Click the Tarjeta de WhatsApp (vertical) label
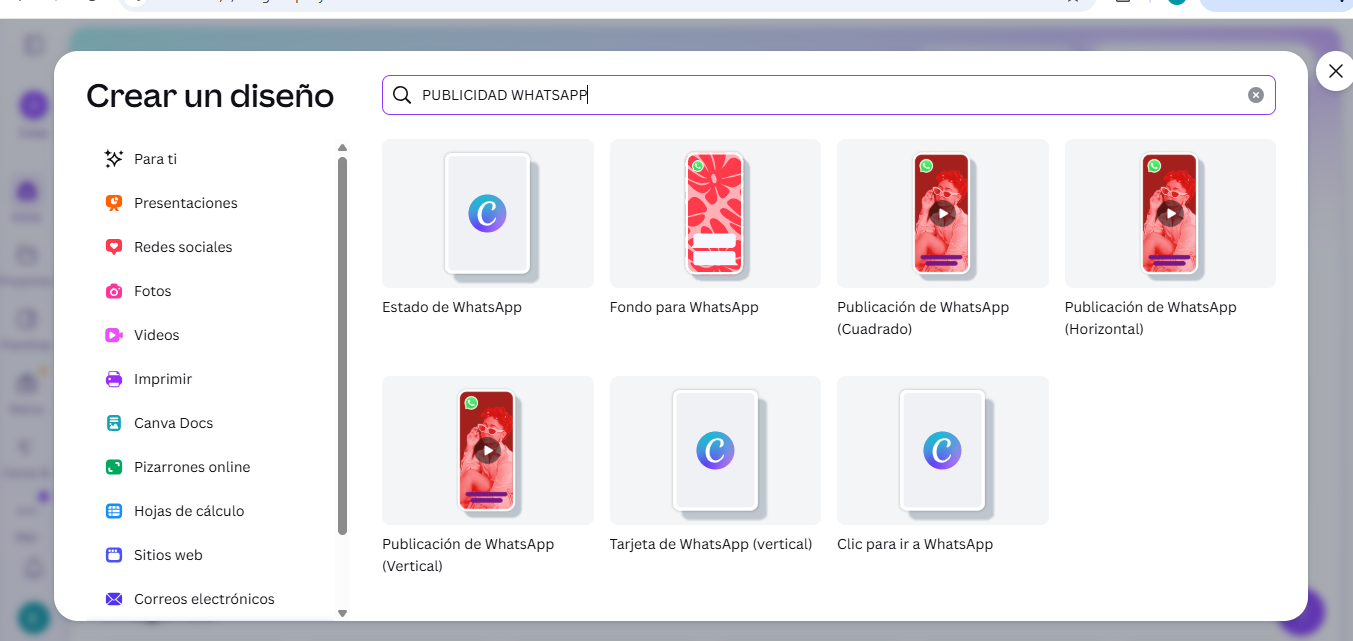Viewport: 1353px width, 641px height. tap(711, 544)
